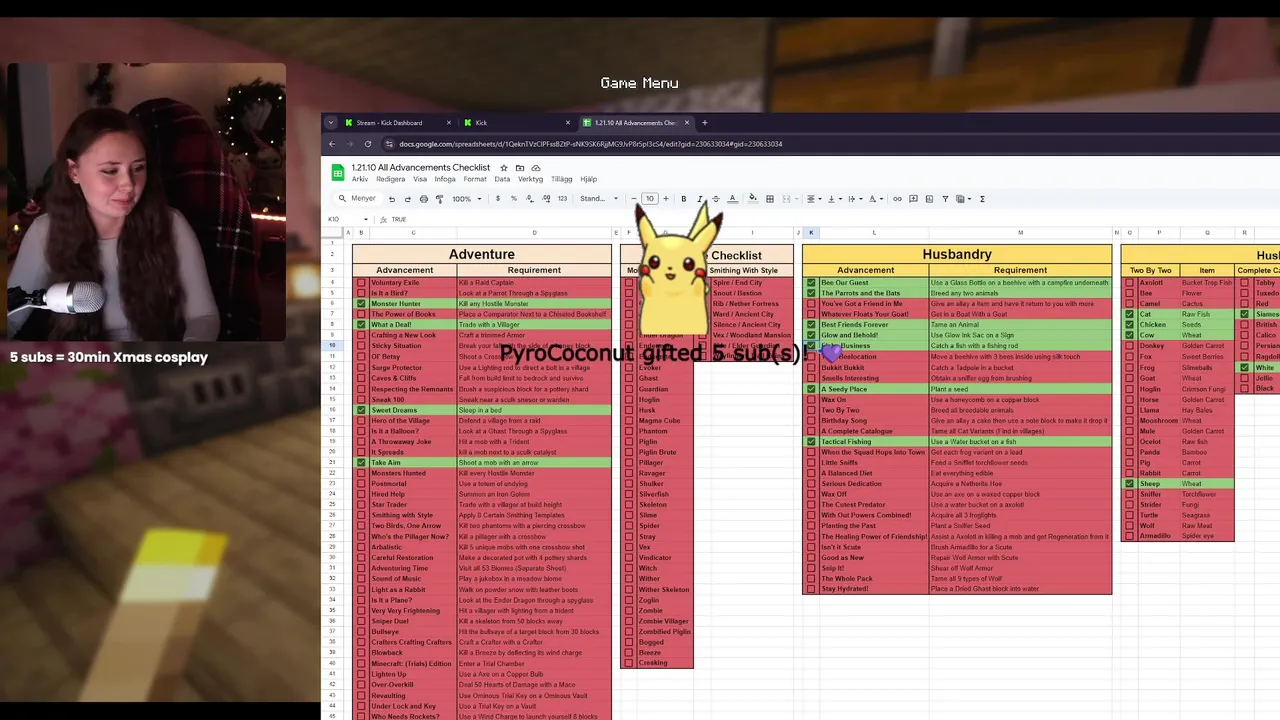The height and width of the screenshot is (720, 1280).
Task: Select the paint format roller icon
Action: click(x=439, y=199)
